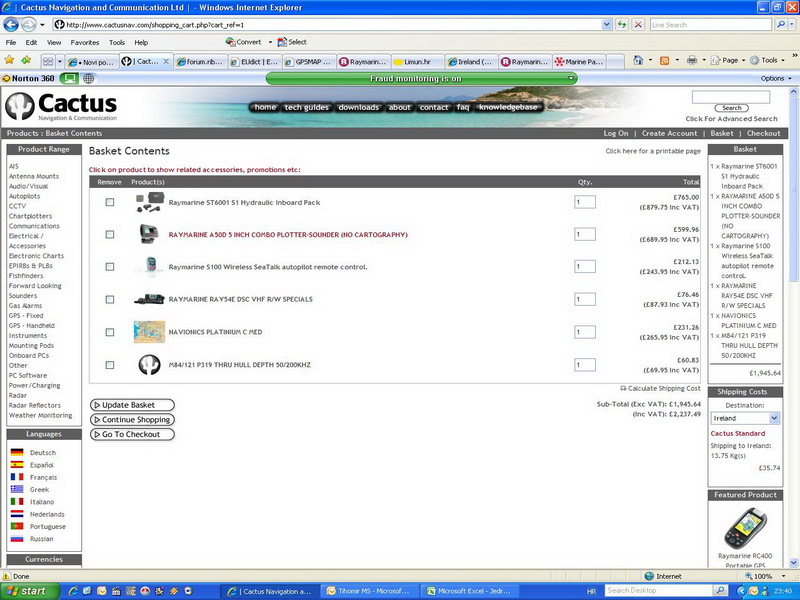Click the zoom level 100% control
Image resolution: width=800 pixels, height=600 pixels.
(x=765, y=576)
